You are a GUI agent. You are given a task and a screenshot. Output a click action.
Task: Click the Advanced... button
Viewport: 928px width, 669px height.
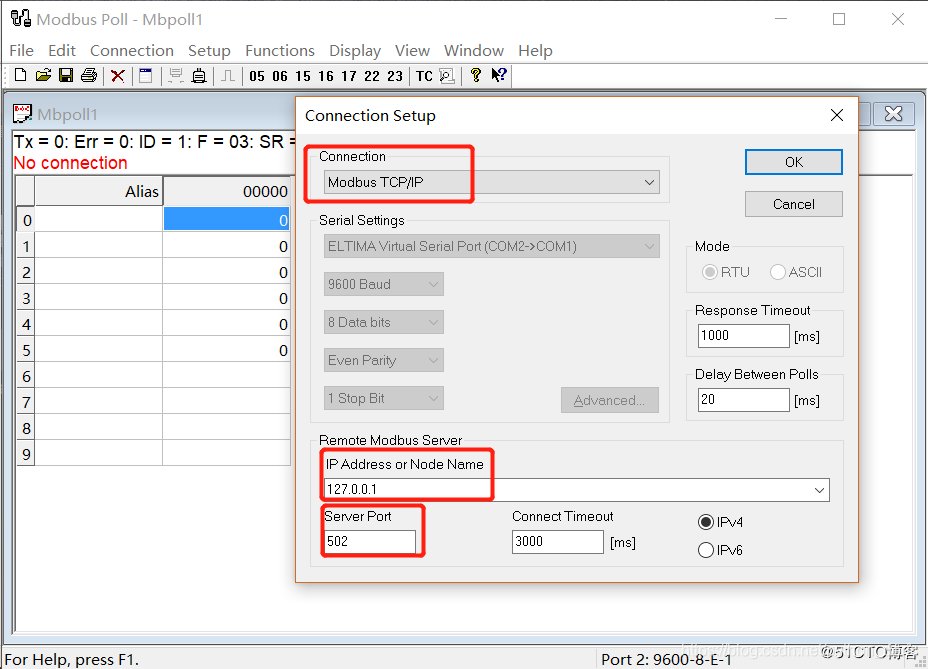(610, 400)
